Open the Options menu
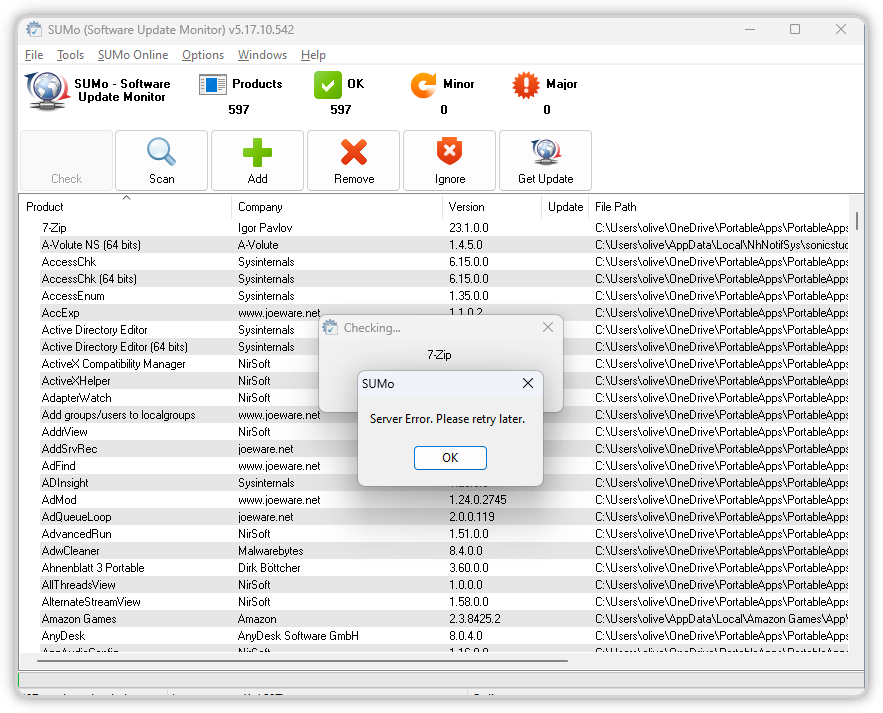883x713 pixels. click(203, 55)
